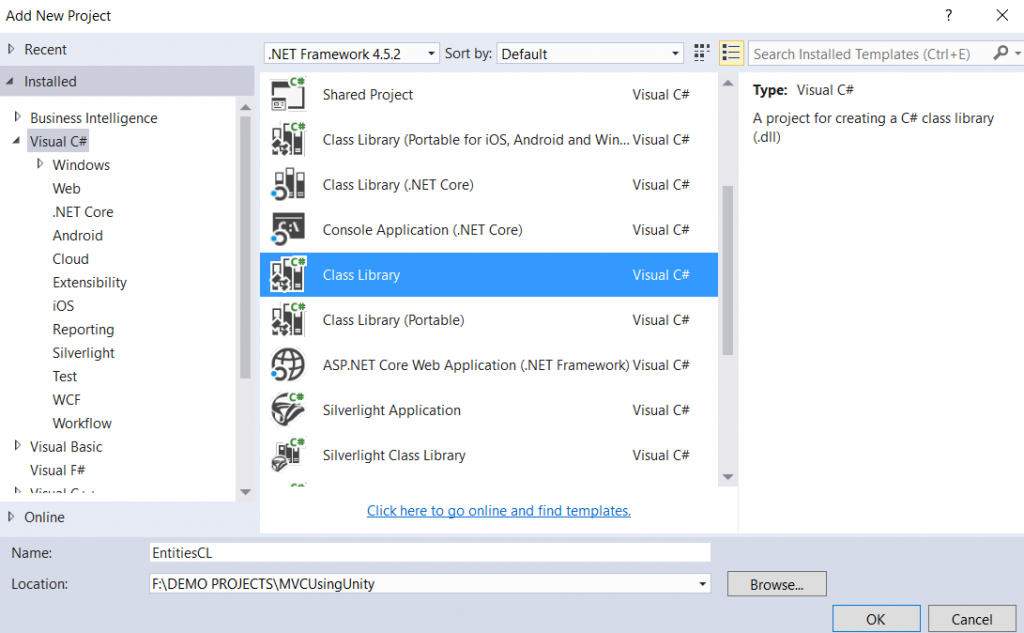Select the Silverlight Application template icon
Image resolution: width=1024 pixels, height=633 pixels.
point(288,410)
